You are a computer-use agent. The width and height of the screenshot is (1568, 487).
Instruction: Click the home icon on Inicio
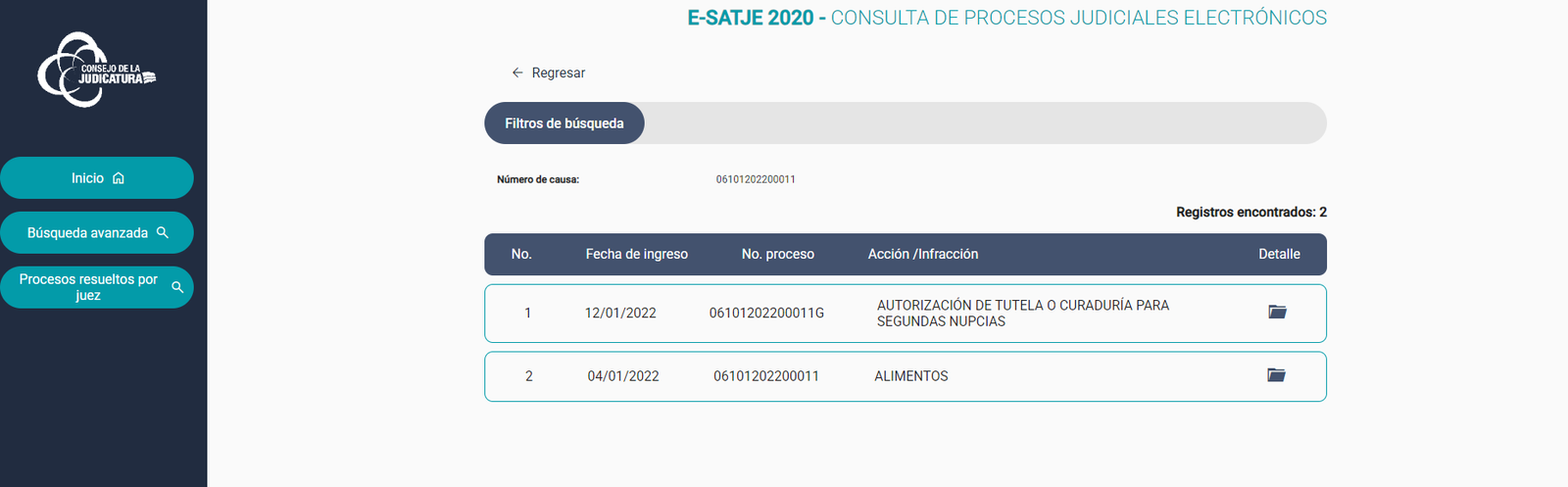tap(119, 178)
